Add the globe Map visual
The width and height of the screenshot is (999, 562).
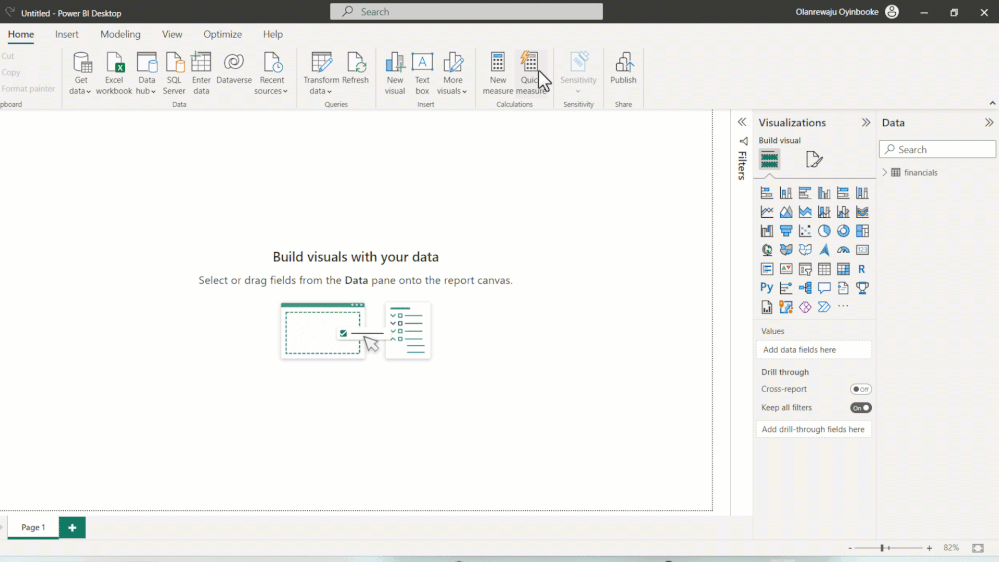(x=766, y=250)
